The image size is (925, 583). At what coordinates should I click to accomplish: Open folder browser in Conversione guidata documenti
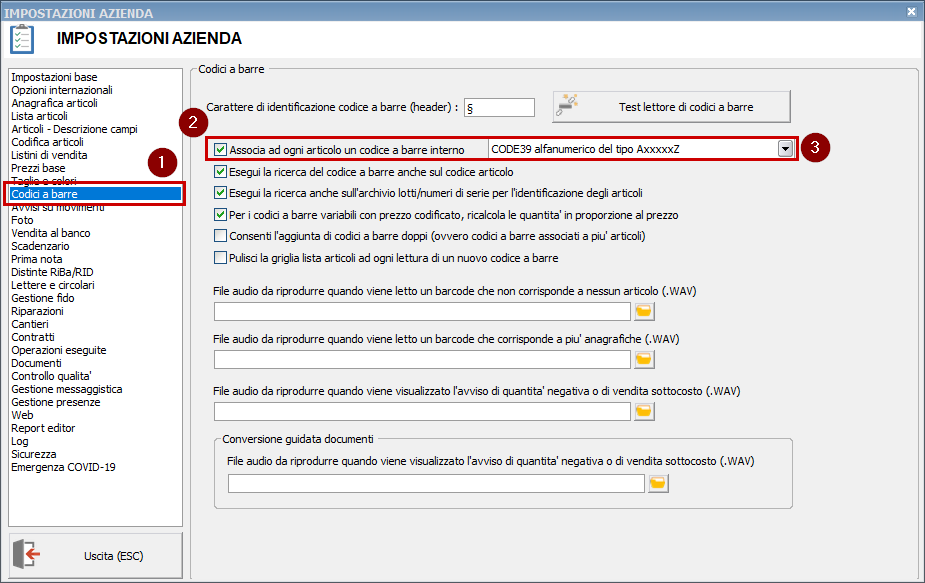pyautogui.click(x=658, y=484)
